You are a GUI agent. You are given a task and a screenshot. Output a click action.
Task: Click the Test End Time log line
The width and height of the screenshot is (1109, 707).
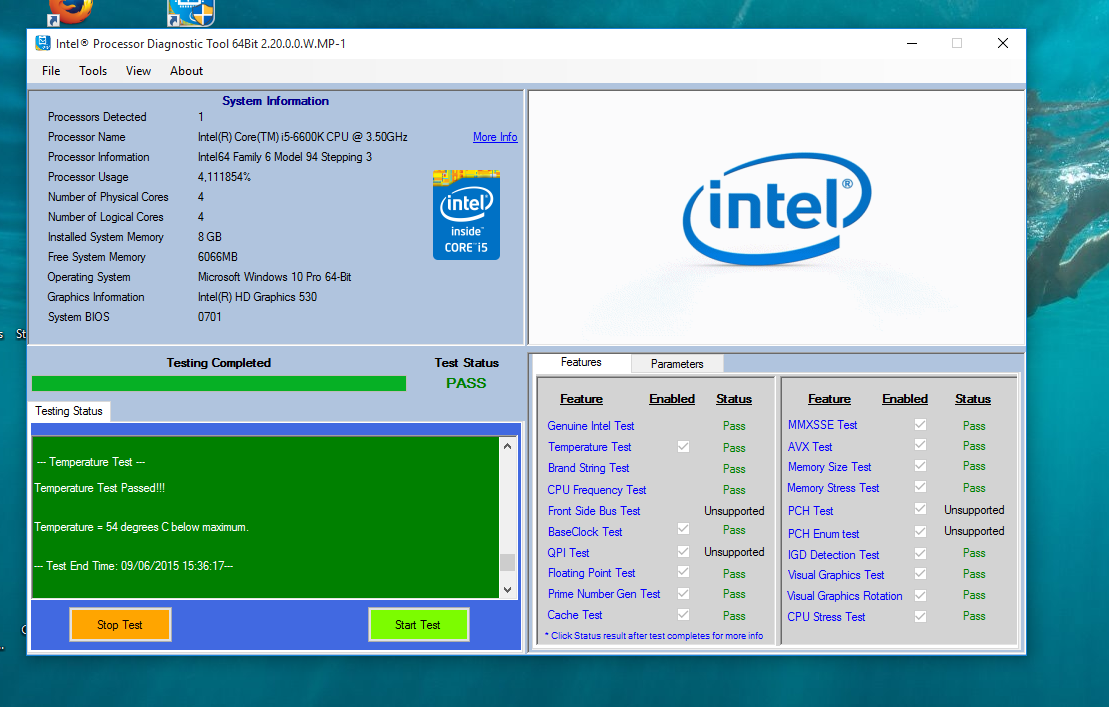click(x=134, y=566)
